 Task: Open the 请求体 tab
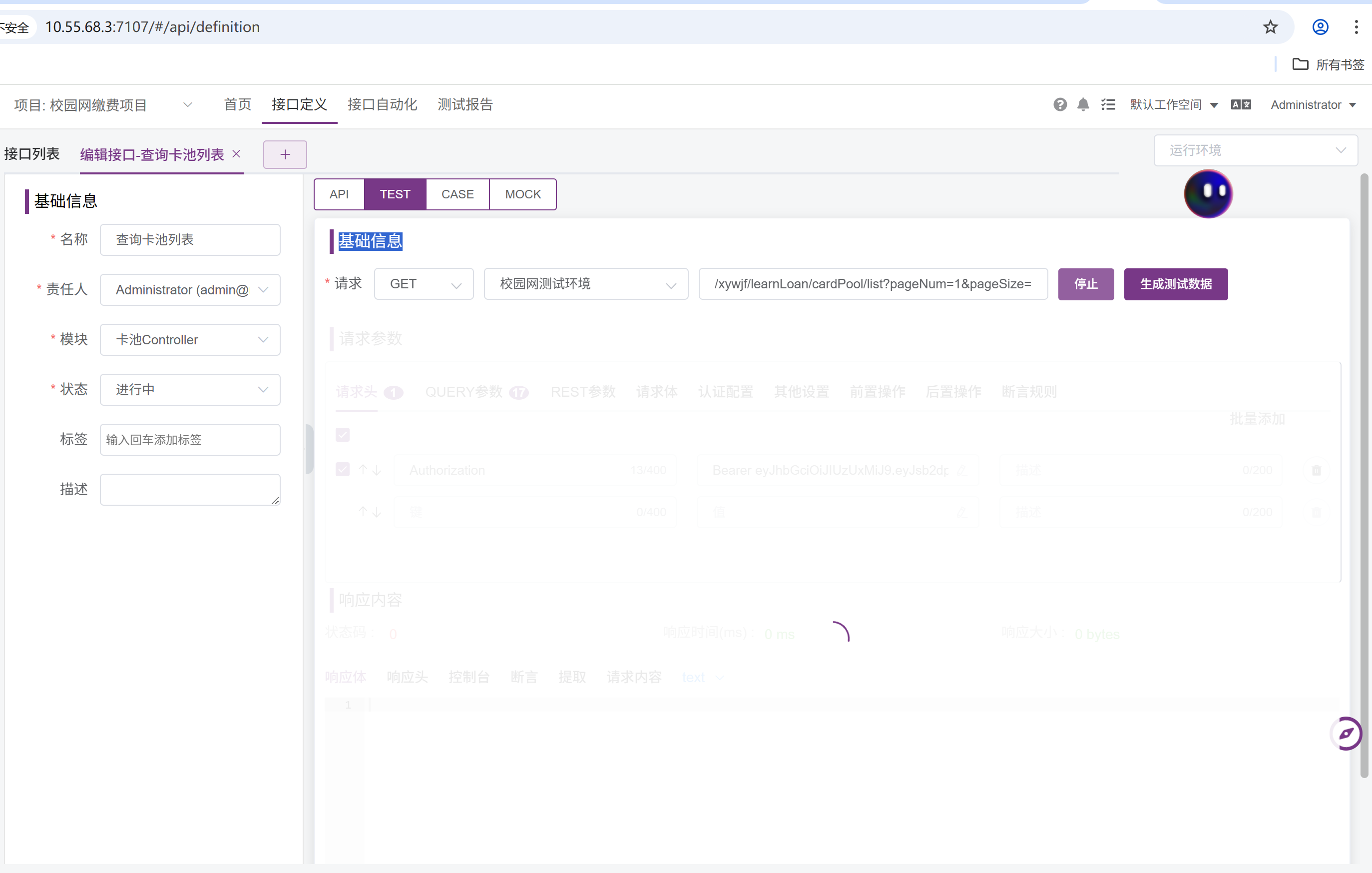(656, 392)
